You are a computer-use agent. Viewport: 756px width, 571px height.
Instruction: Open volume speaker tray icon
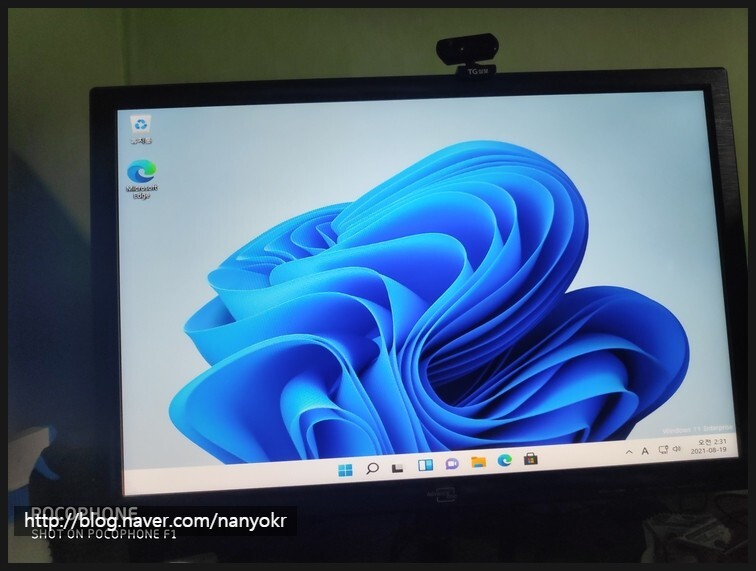(676, 449)
